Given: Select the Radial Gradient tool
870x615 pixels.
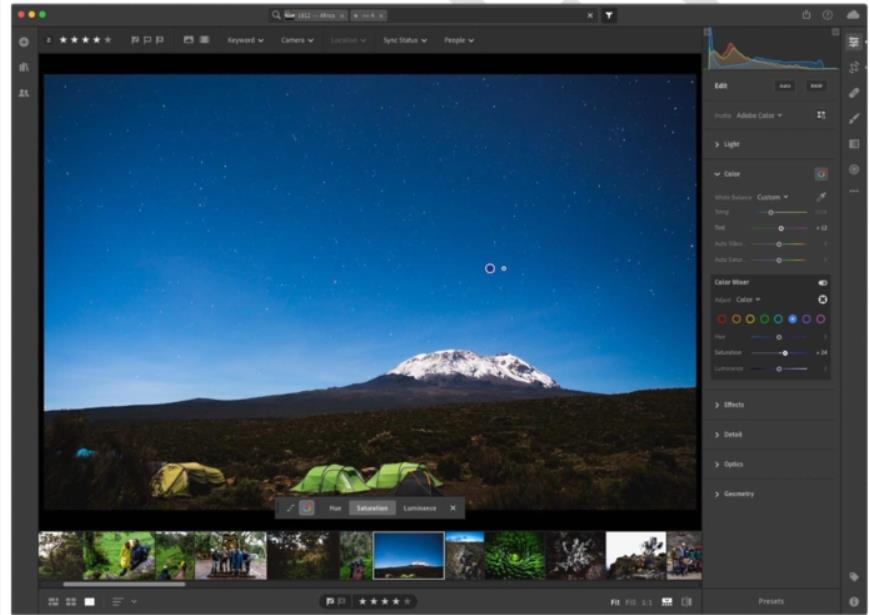Looking at the screenshot, I should (854, 169).
